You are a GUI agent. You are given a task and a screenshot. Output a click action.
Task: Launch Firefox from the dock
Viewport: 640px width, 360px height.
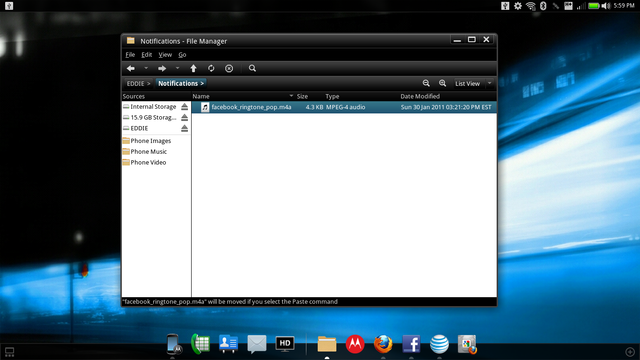[383, 344]
